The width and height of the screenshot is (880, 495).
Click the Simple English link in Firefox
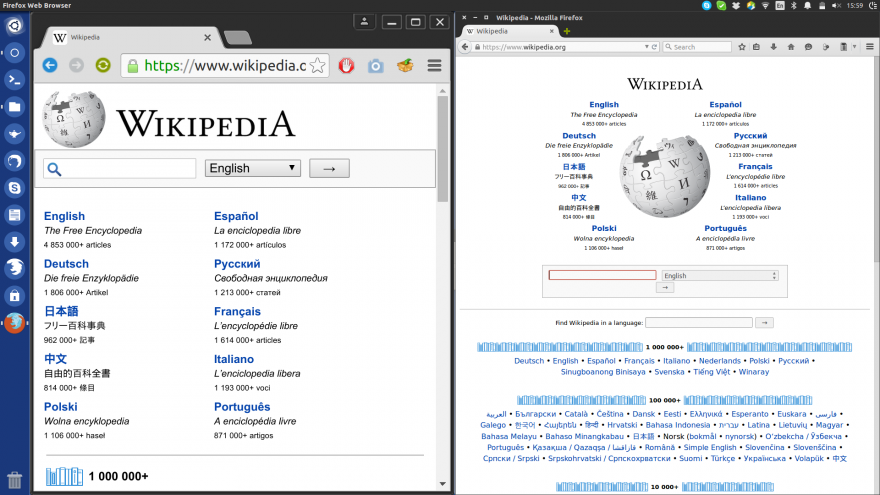709,447
